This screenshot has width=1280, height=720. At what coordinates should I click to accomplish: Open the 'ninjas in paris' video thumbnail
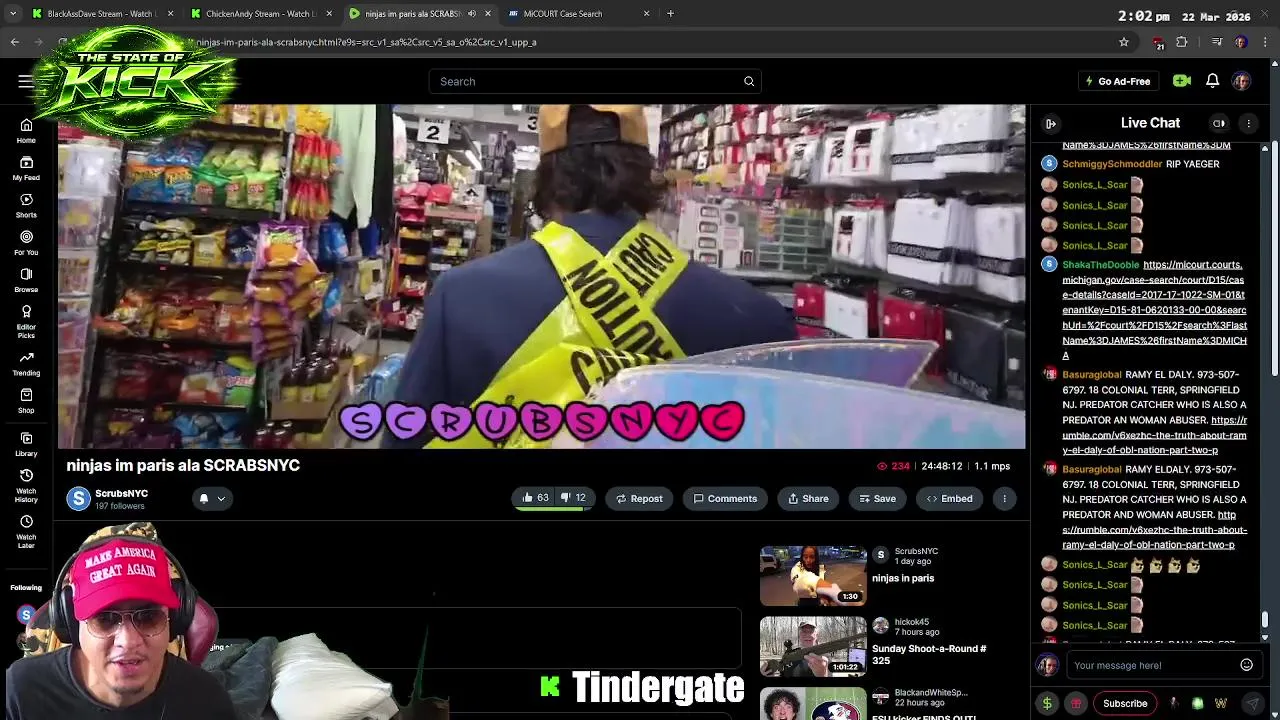813,576
